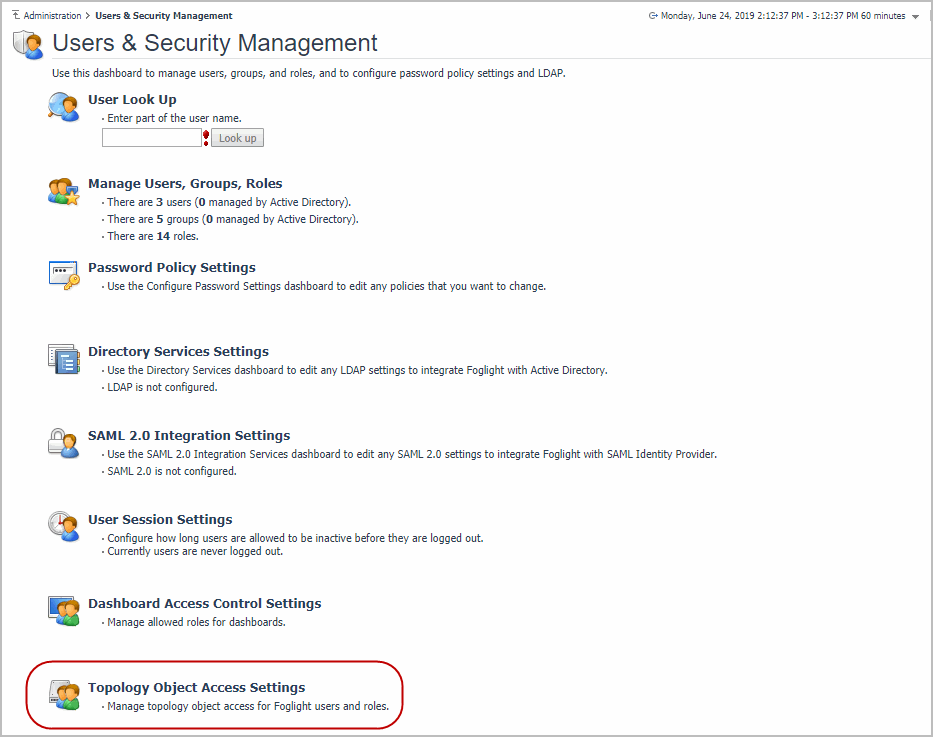Click the Topology Object Access Settings icon
Image resolution: width=933 pixels, height=737 pixels.
tap(63, 695)
